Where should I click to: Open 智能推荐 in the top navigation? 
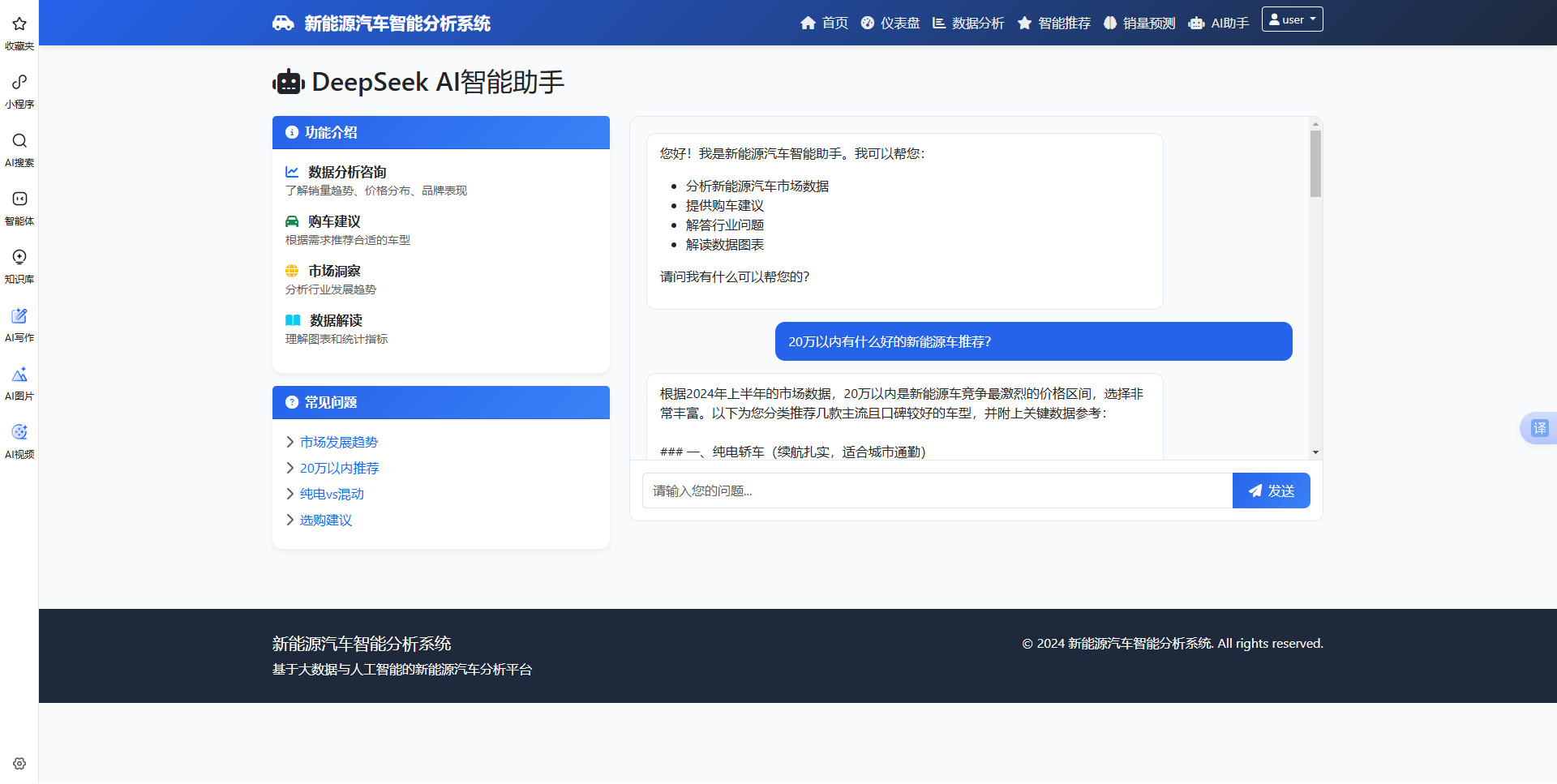(1054, 23)
